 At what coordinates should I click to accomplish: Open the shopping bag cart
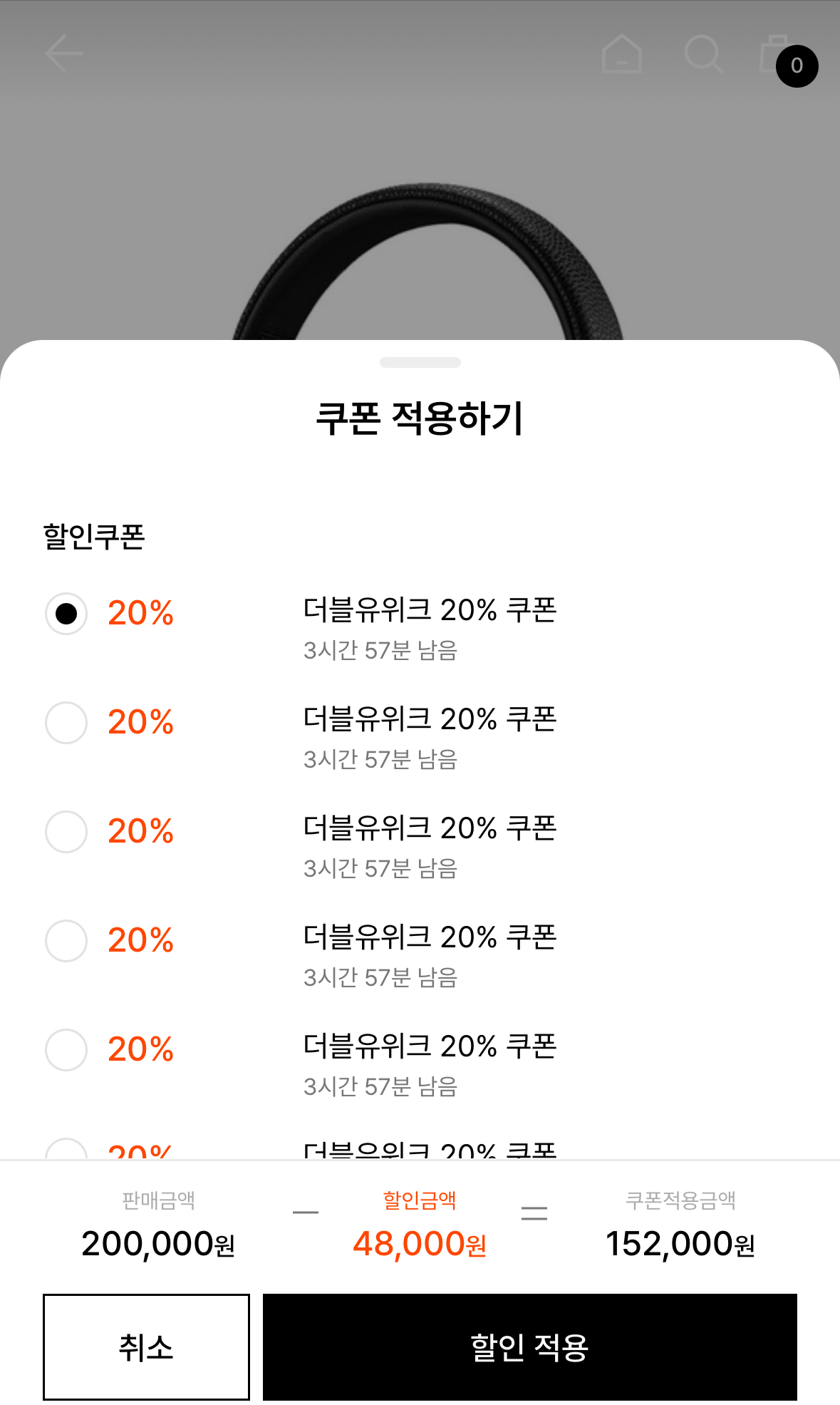771,53
